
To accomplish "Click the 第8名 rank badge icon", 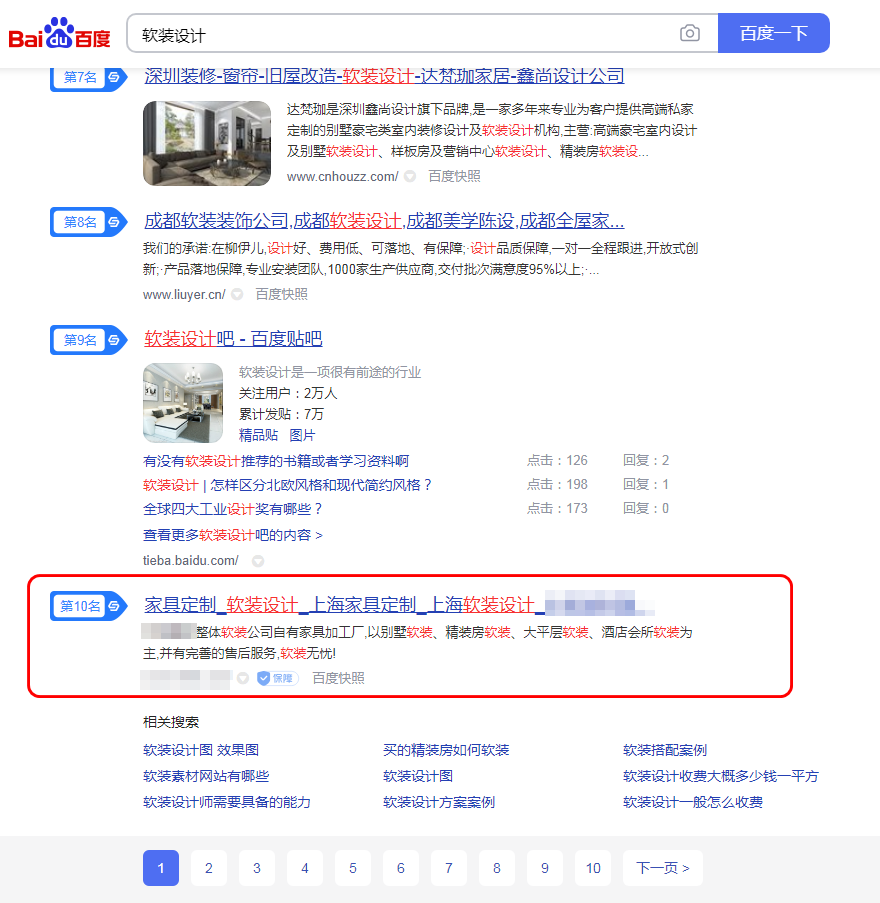I will coord(88,222).
